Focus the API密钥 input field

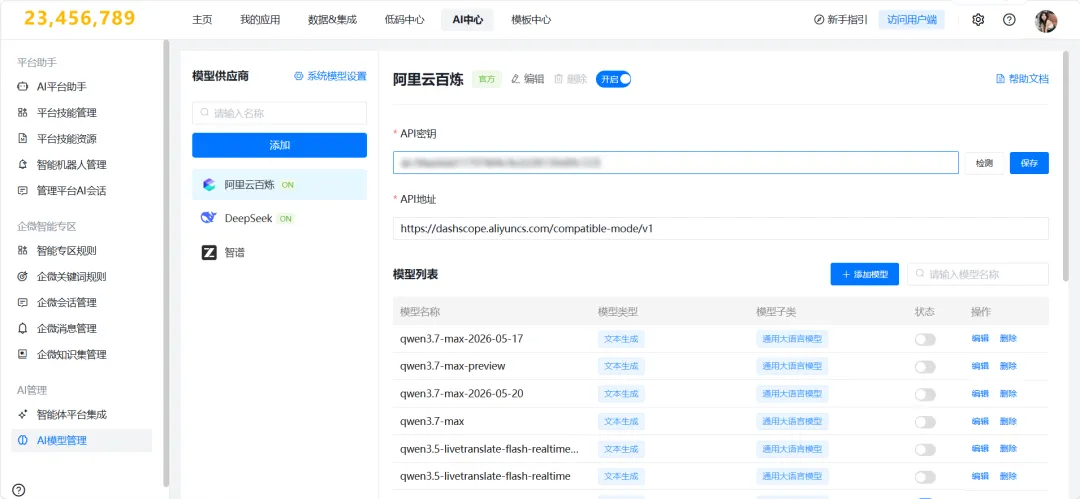pyautogui.click(x=676, y=163)
